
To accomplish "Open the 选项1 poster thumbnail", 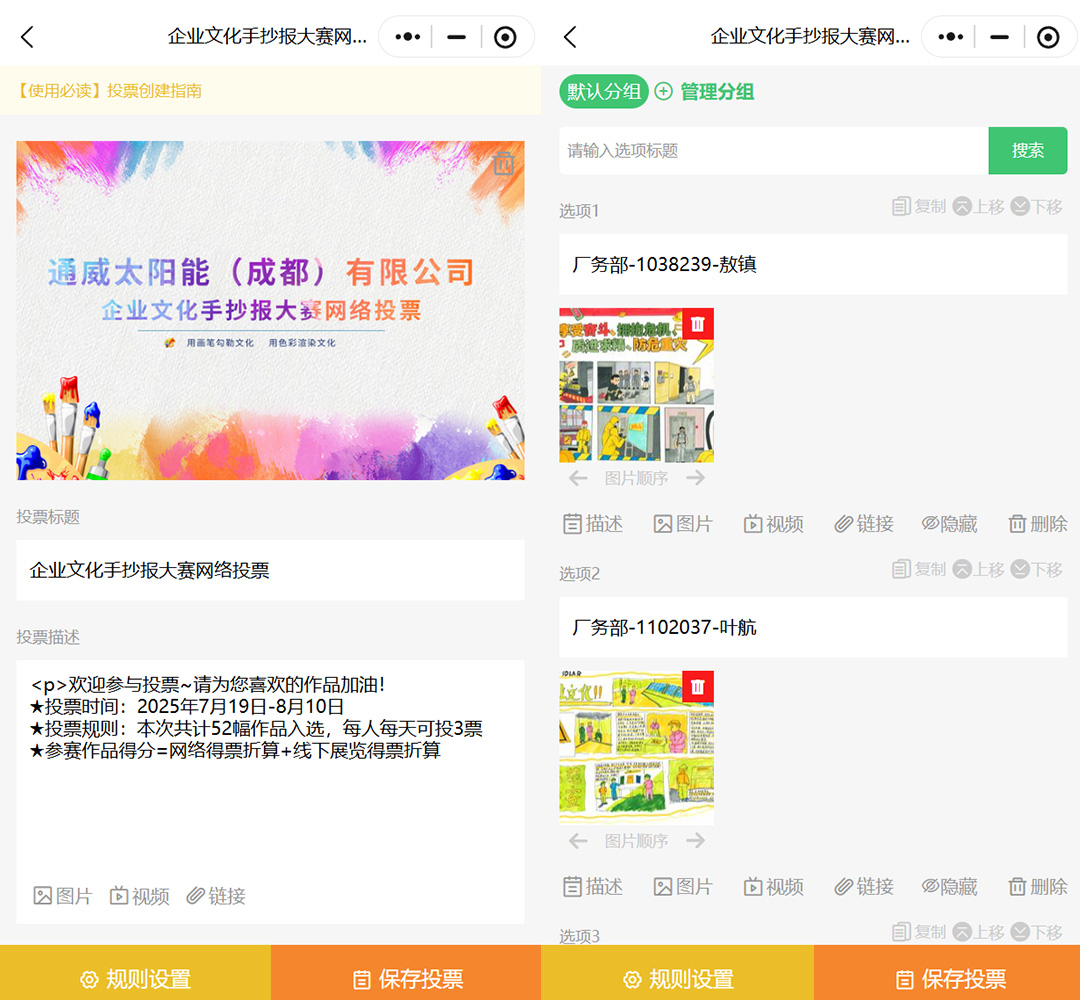I will tap(636, 385).
